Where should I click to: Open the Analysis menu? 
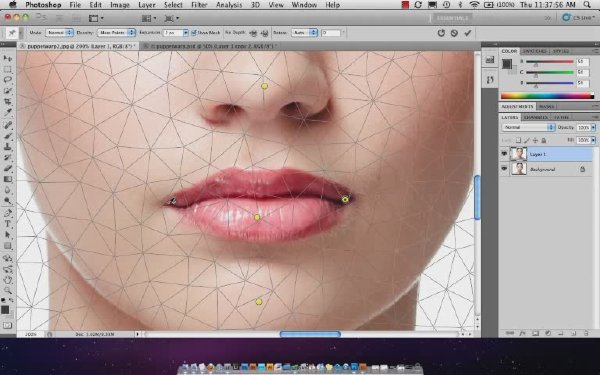pyautogui.click(x=230, y=5)
